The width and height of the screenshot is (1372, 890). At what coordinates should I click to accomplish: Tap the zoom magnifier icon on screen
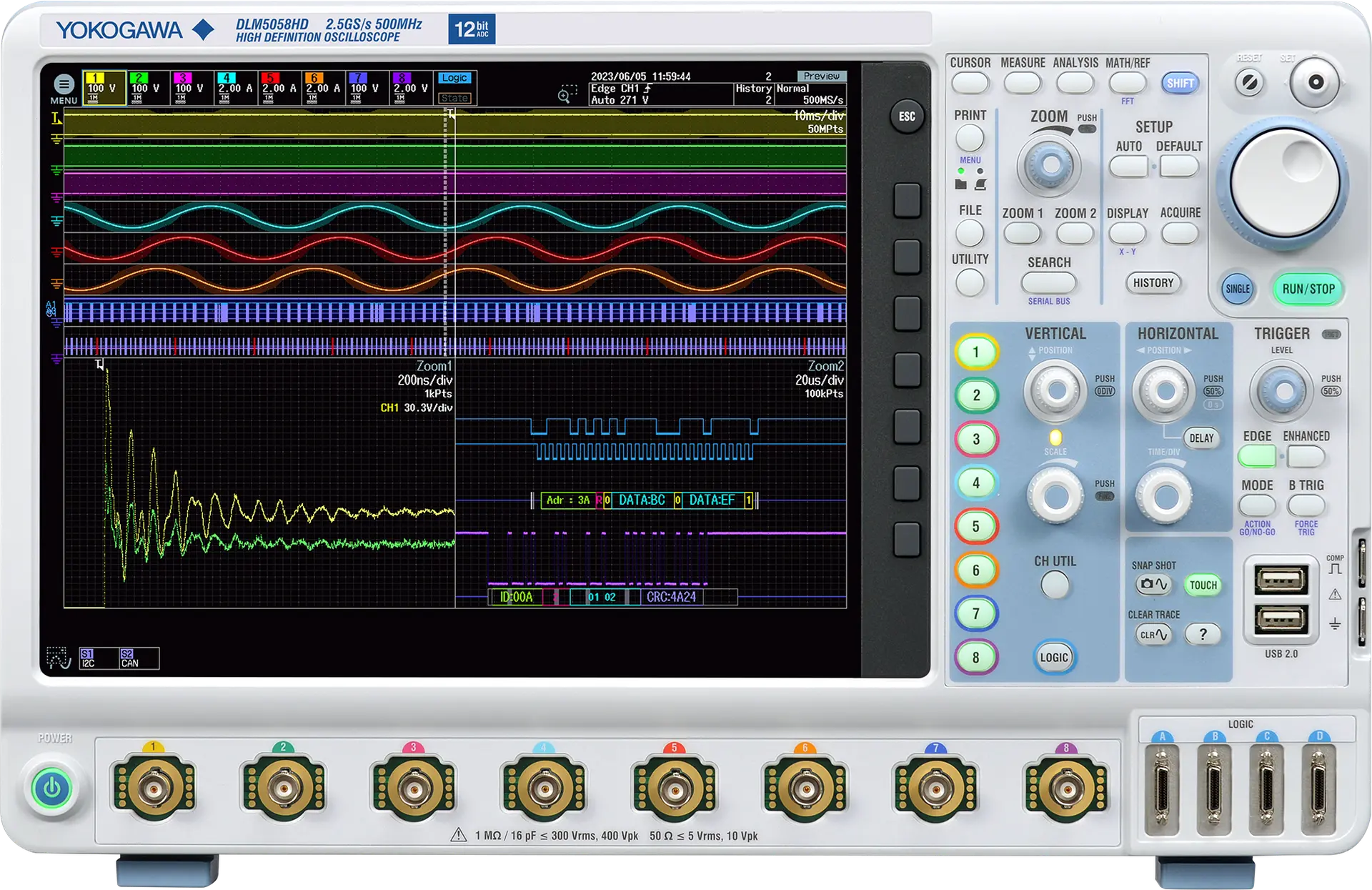point(567,94)
